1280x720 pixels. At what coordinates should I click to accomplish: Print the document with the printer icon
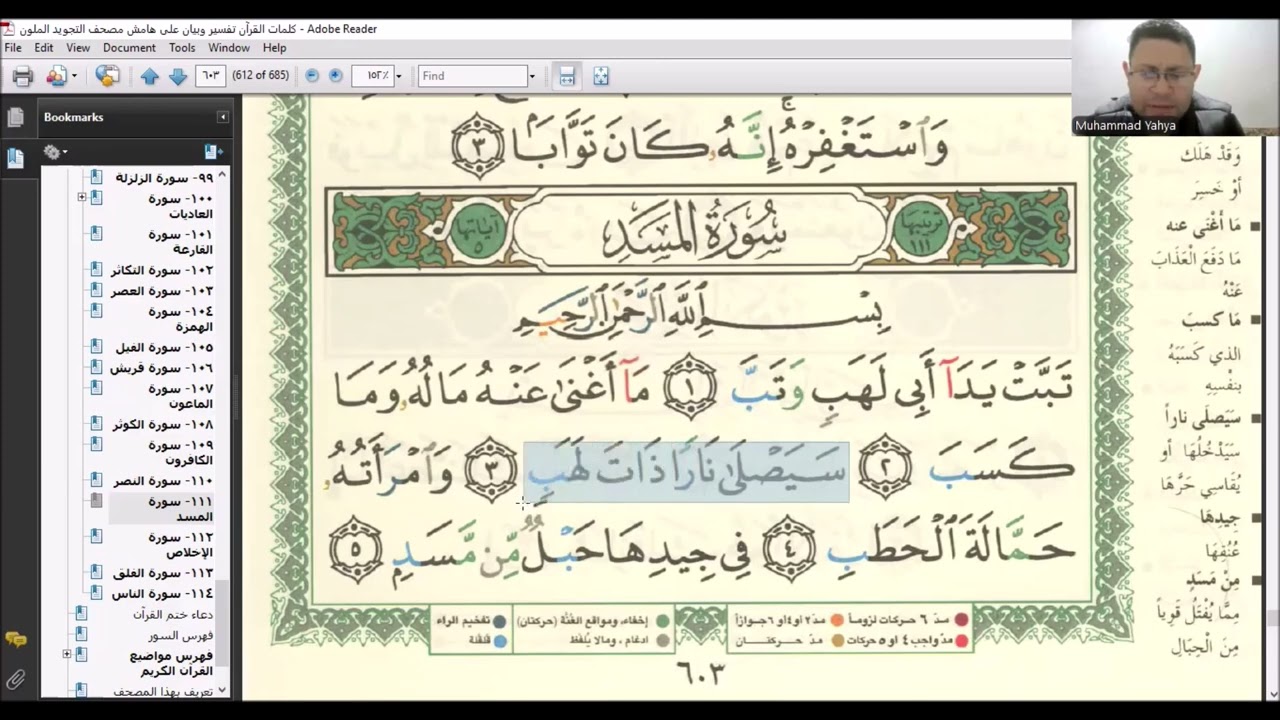[x=22, y=76]
